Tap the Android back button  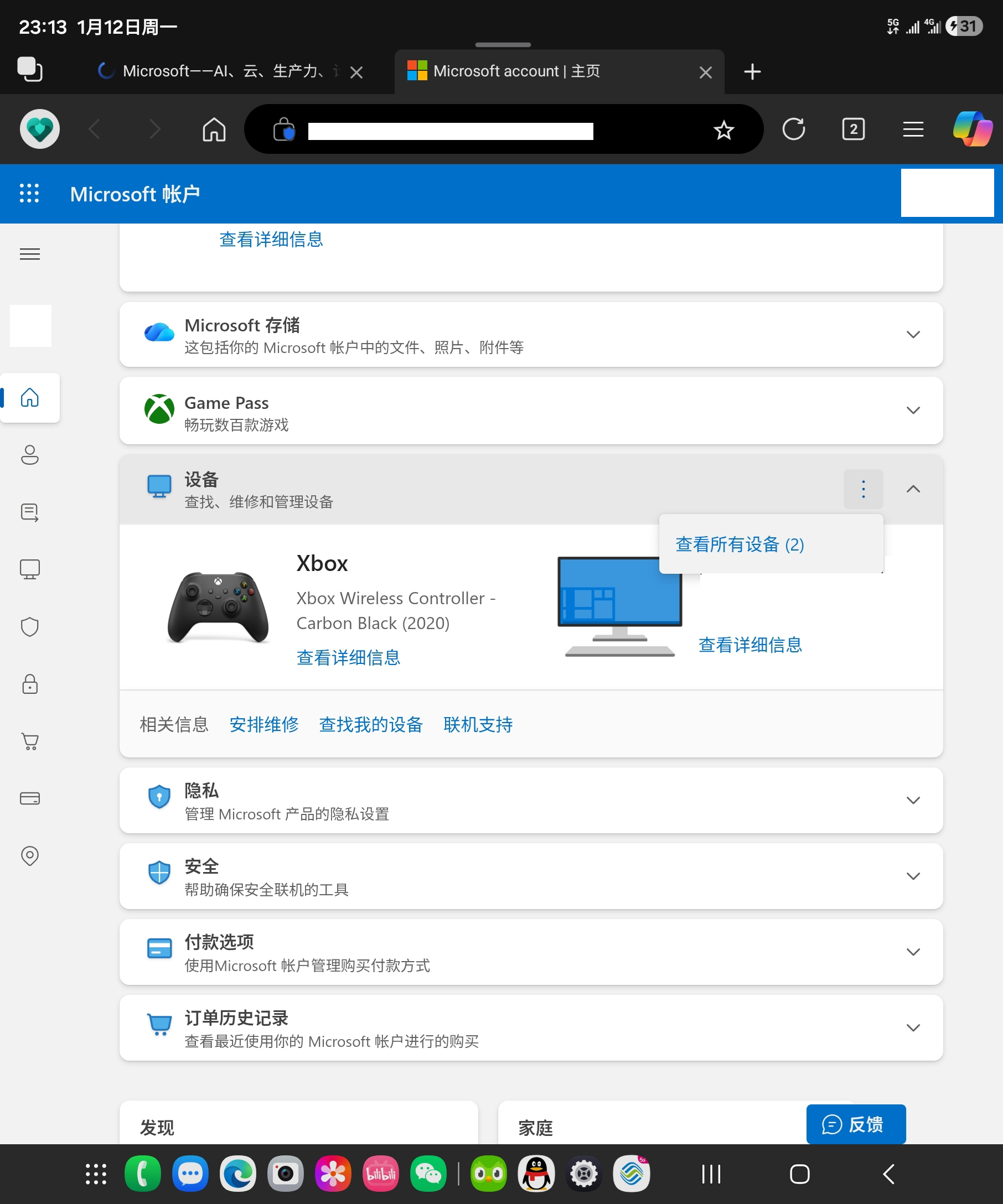coord(888,1174)
